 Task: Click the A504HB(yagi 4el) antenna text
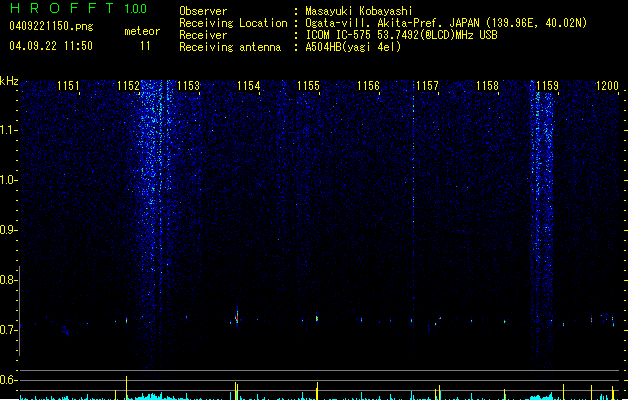353,47
